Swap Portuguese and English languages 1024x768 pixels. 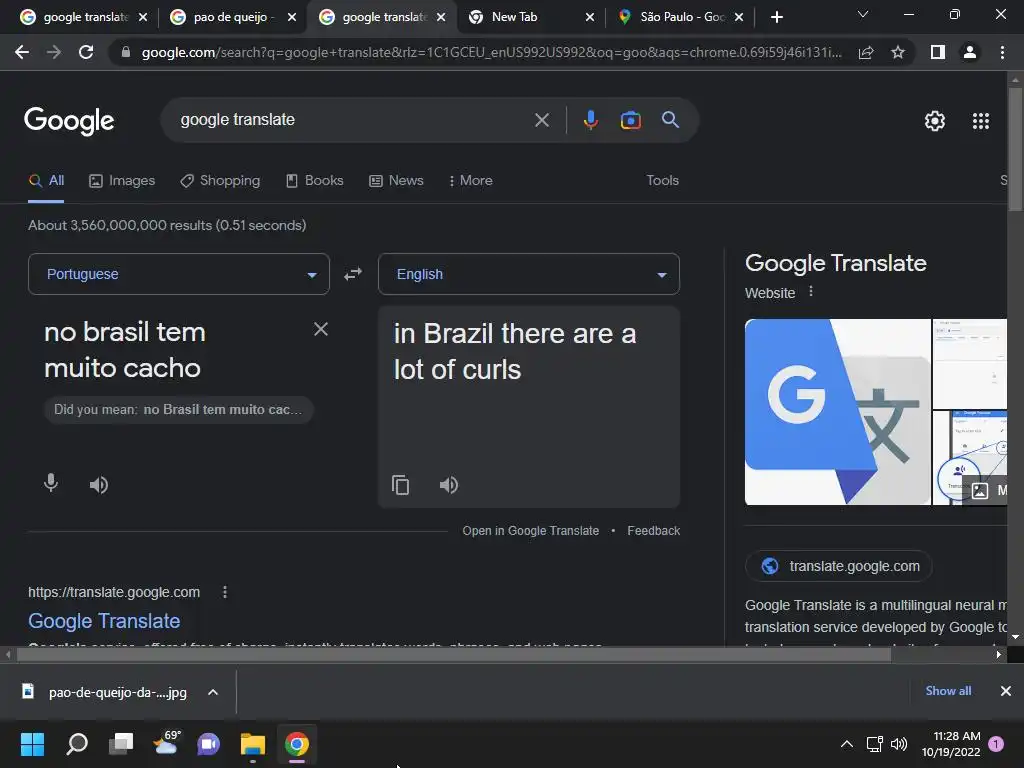coord(353,274)
